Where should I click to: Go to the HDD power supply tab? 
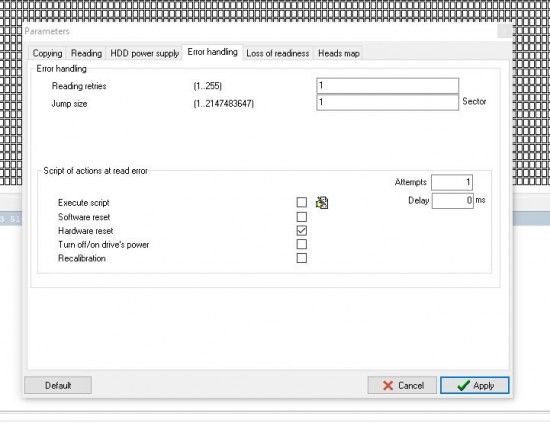[x=145, y=53]
